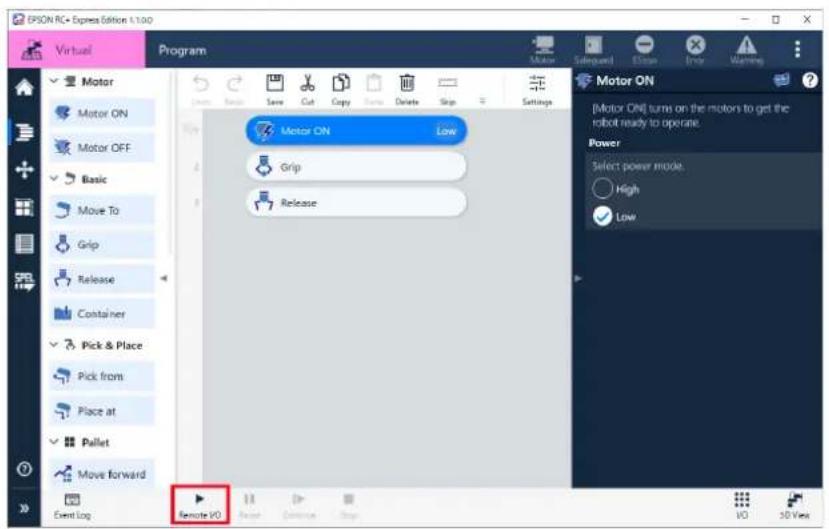
Task: Open the 3D View icon
Action: pos(794,506)
